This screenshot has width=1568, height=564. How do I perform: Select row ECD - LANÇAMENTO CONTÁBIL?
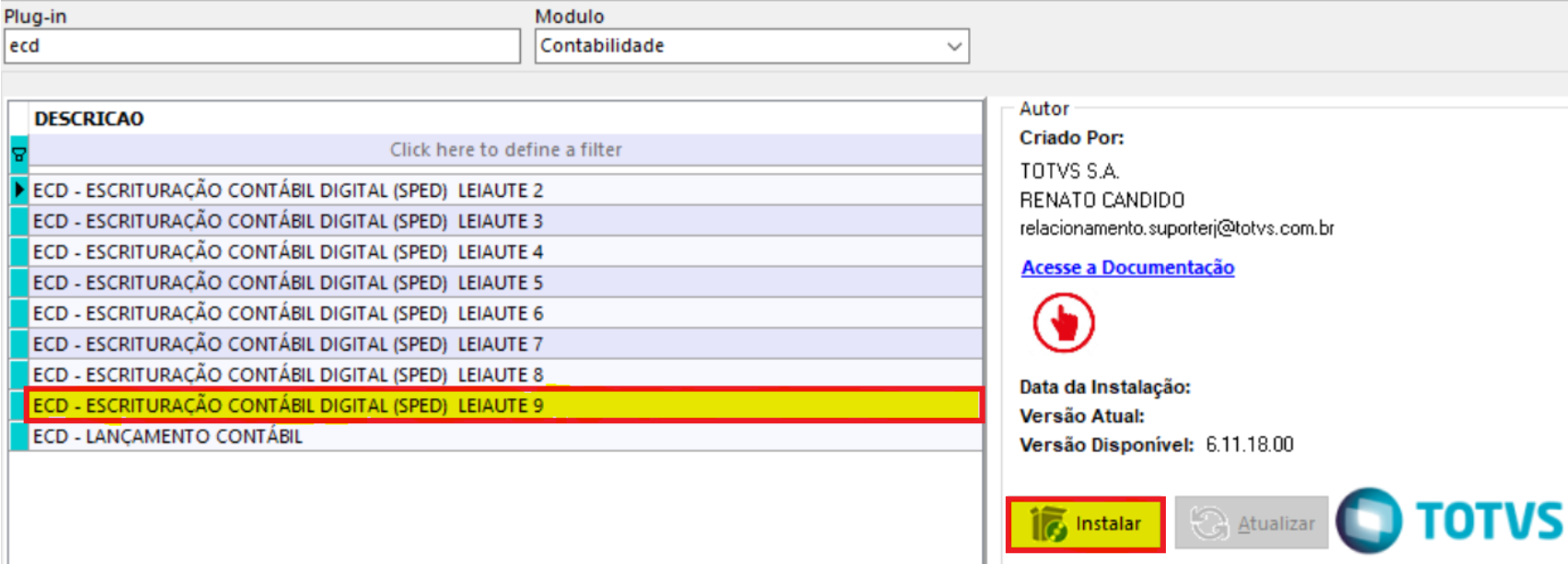(x=506, y=436)
